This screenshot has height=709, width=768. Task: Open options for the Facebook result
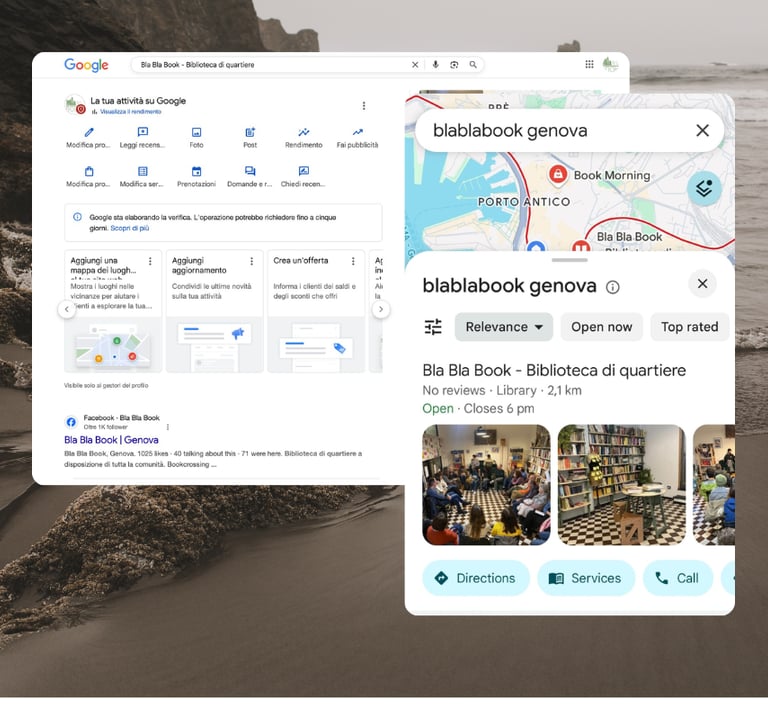coord(168,427)
